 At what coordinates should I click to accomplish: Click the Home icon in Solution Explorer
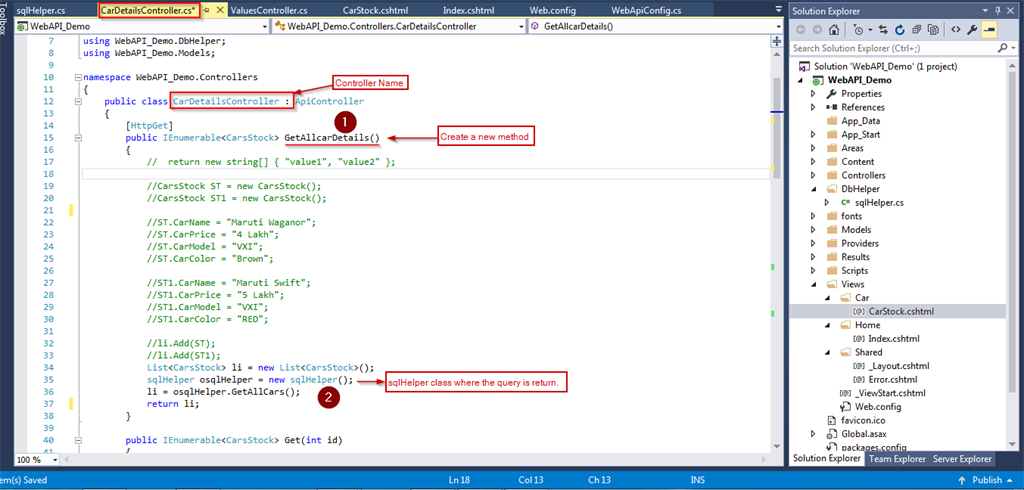833,29
